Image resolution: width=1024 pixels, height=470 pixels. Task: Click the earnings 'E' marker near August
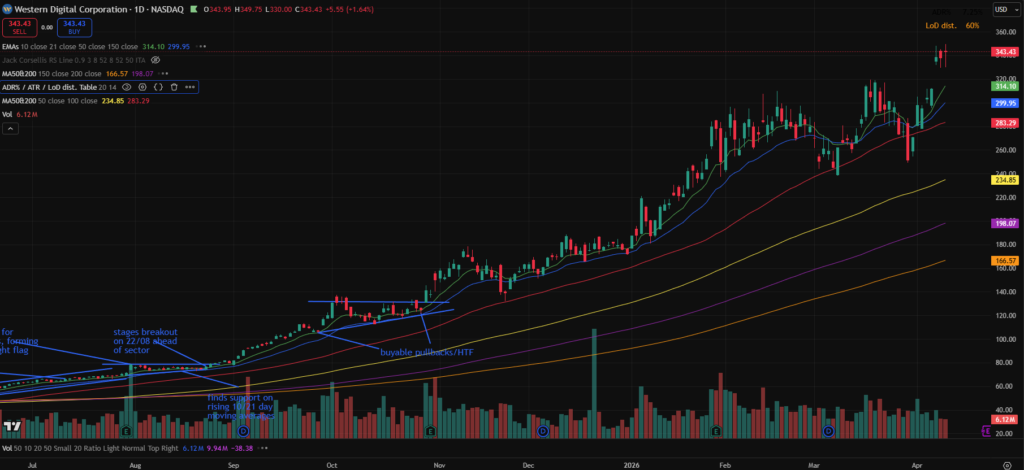pos(125,431)
